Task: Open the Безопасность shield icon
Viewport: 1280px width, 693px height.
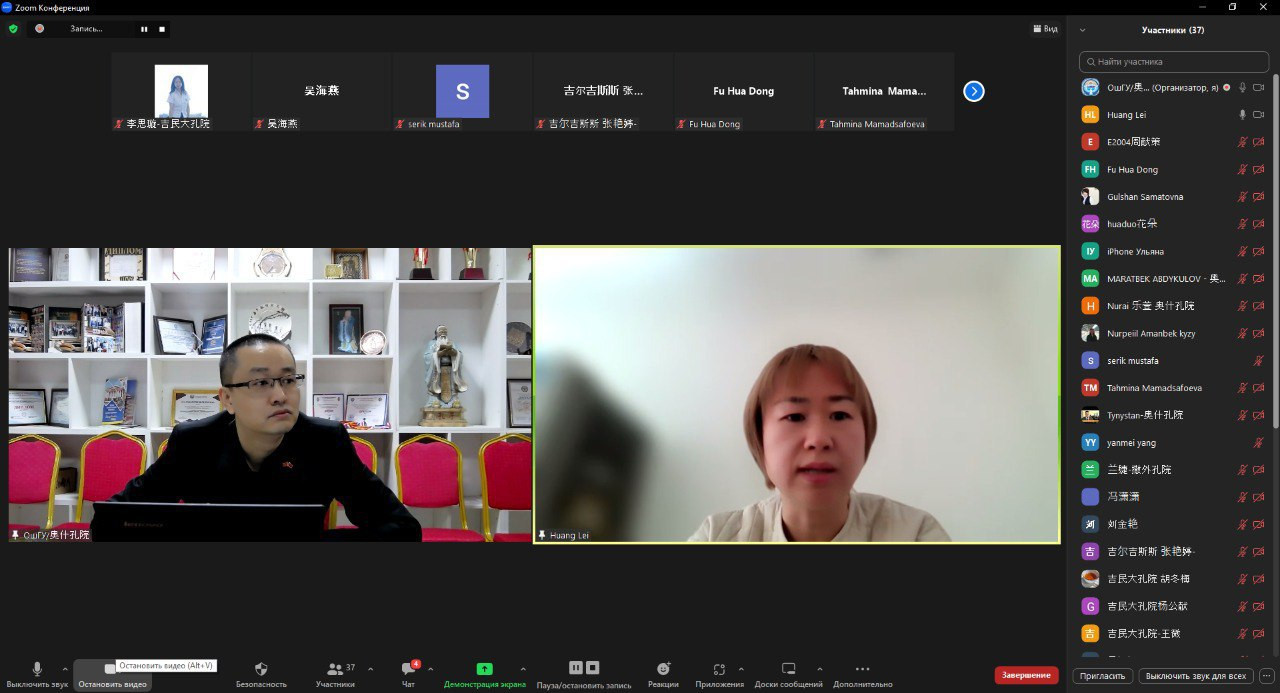Action: click(x=261, y=669)
